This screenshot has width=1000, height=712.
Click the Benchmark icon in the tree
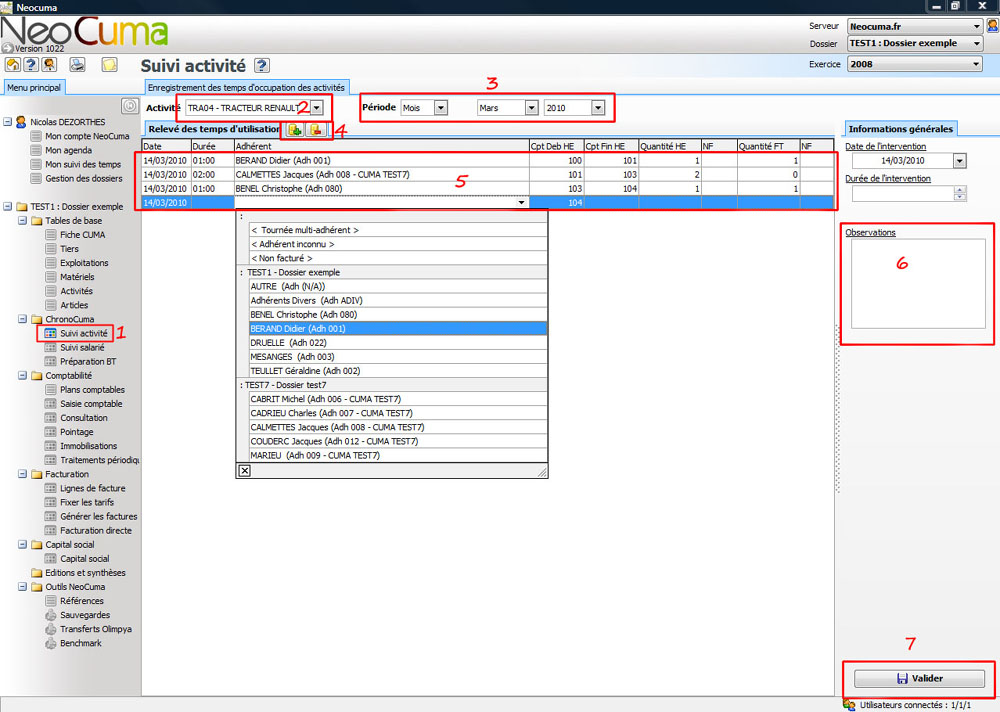(x=50, y=643)
